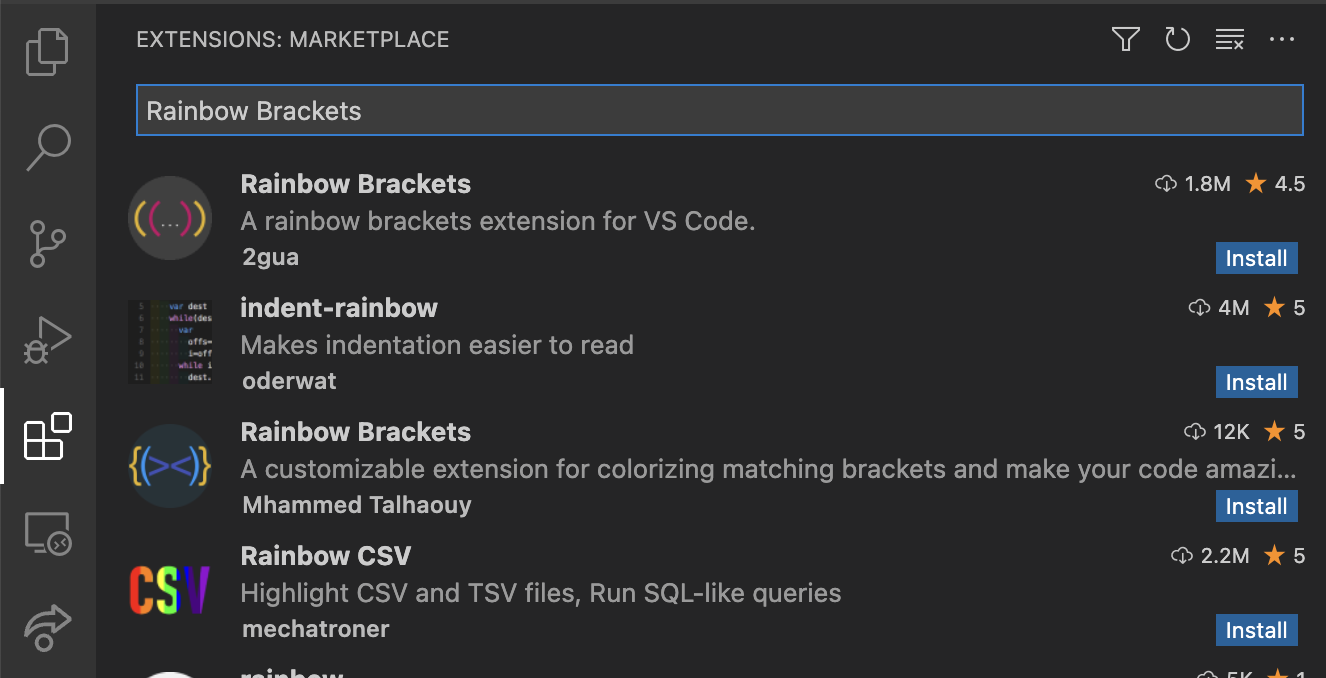Clear extensions search results
Screen dimensions: 1326x678
[x=1230, y=39]
